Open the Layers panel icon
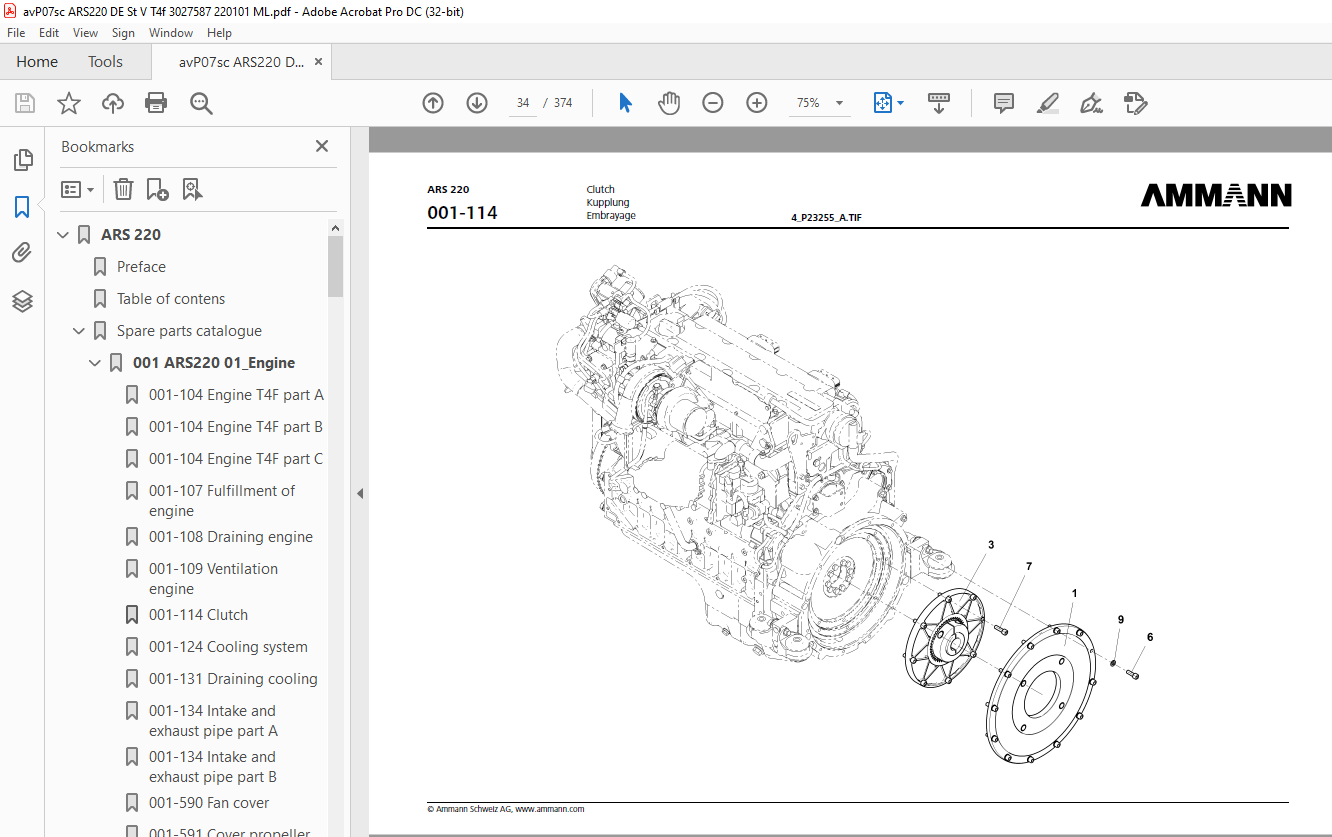Image resolution: width=1332 pixels, height=837 pixels. coord(22,301)
